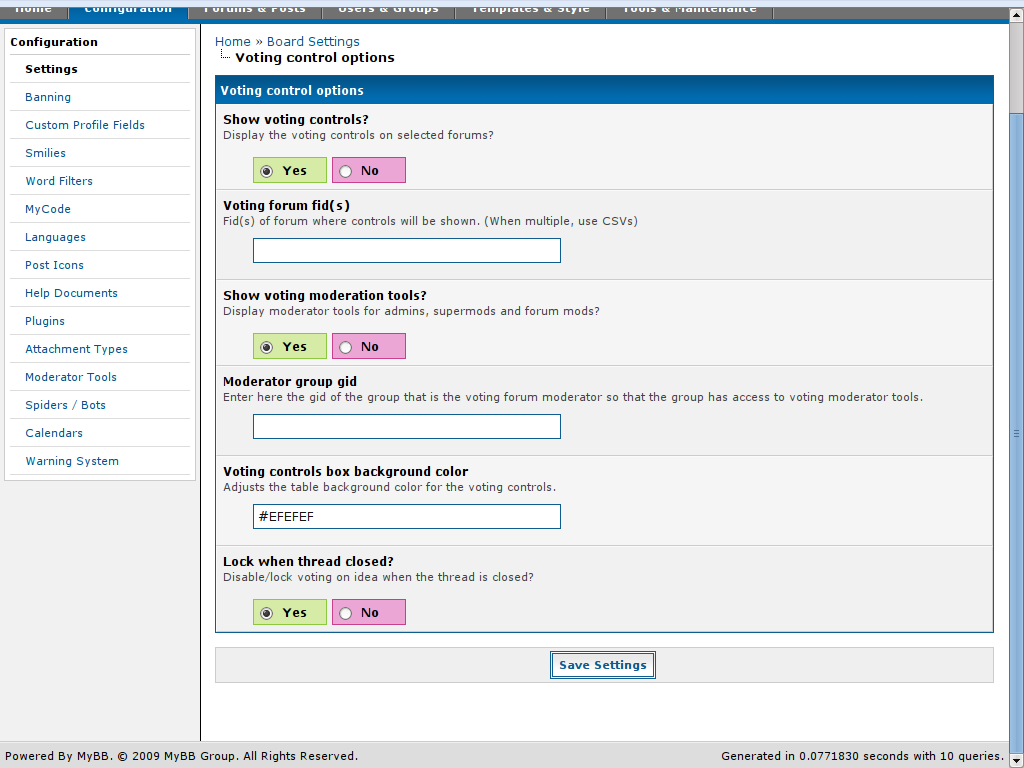Open the Templates & Style tab

tap(530, 9)
